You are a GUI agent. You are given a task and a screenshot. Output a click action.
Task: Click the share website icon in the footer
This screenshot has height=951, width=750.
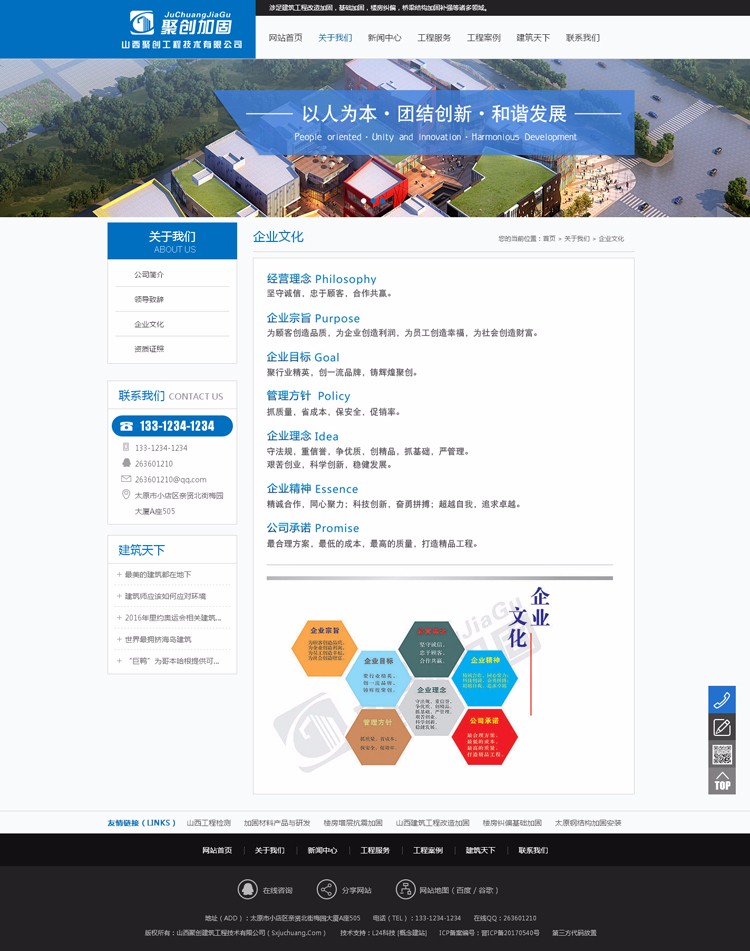[326, 890]
